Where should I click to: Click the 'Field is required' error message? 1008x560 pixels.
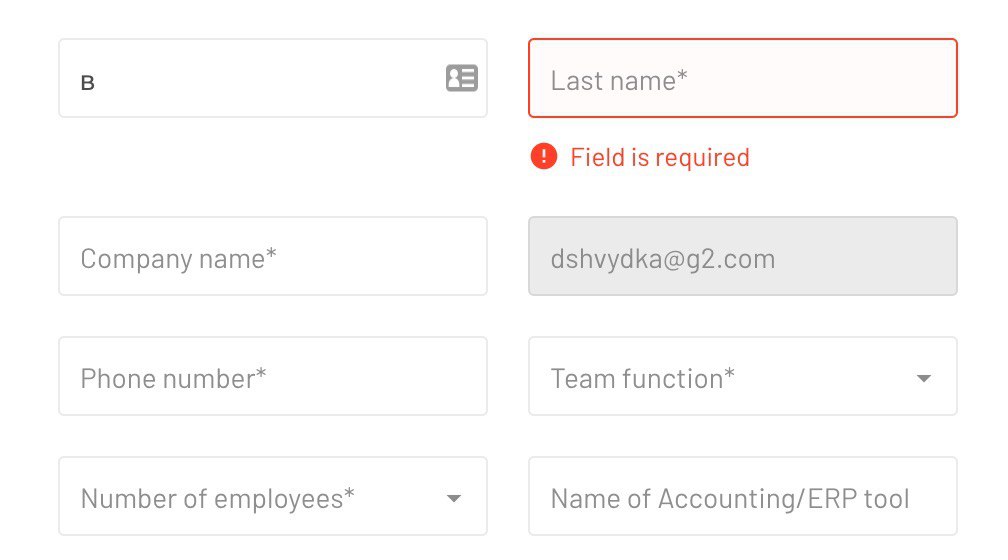pyautogui.click(x=660, y=158)
